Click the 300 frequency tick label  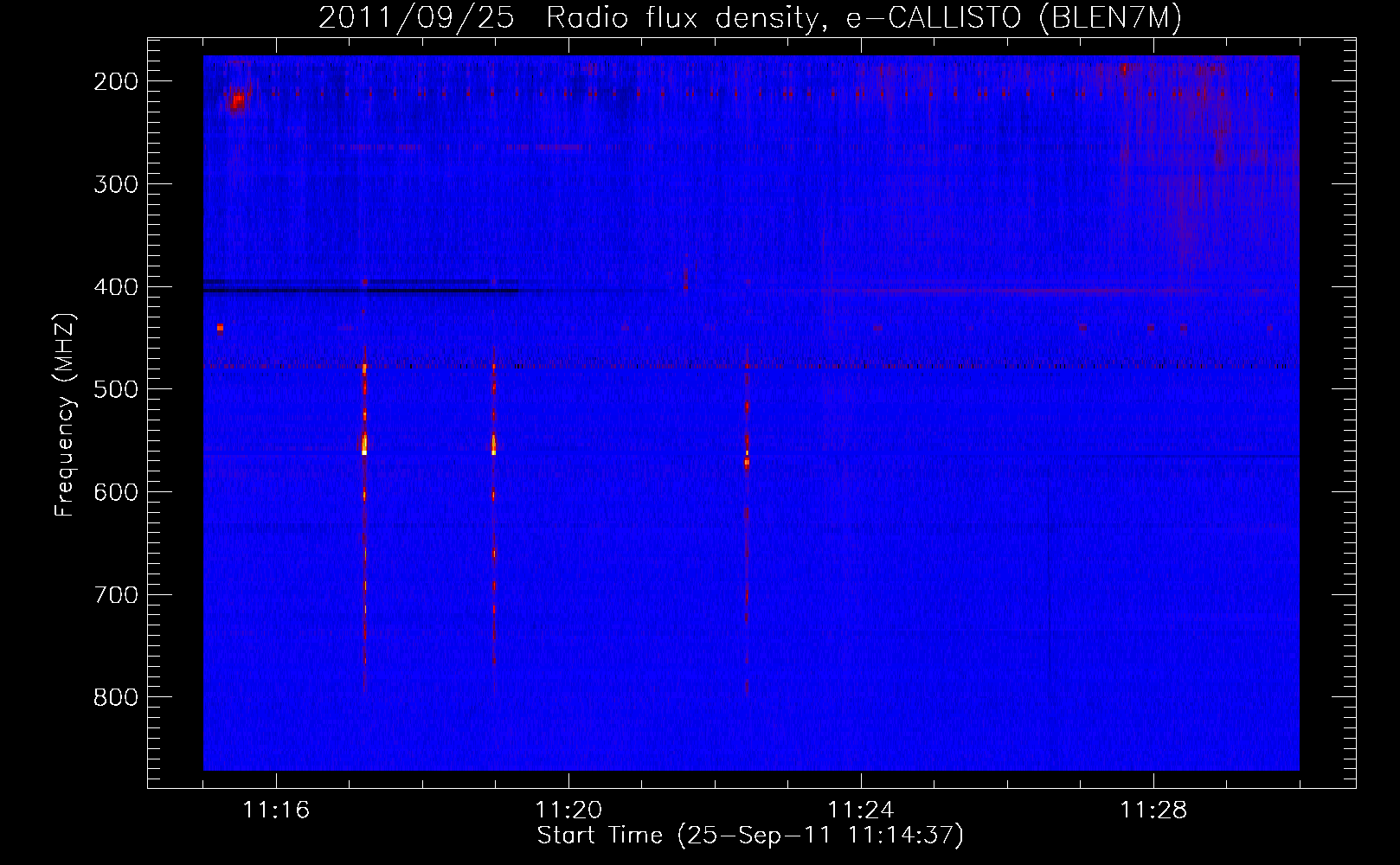[x=115, y=184]
